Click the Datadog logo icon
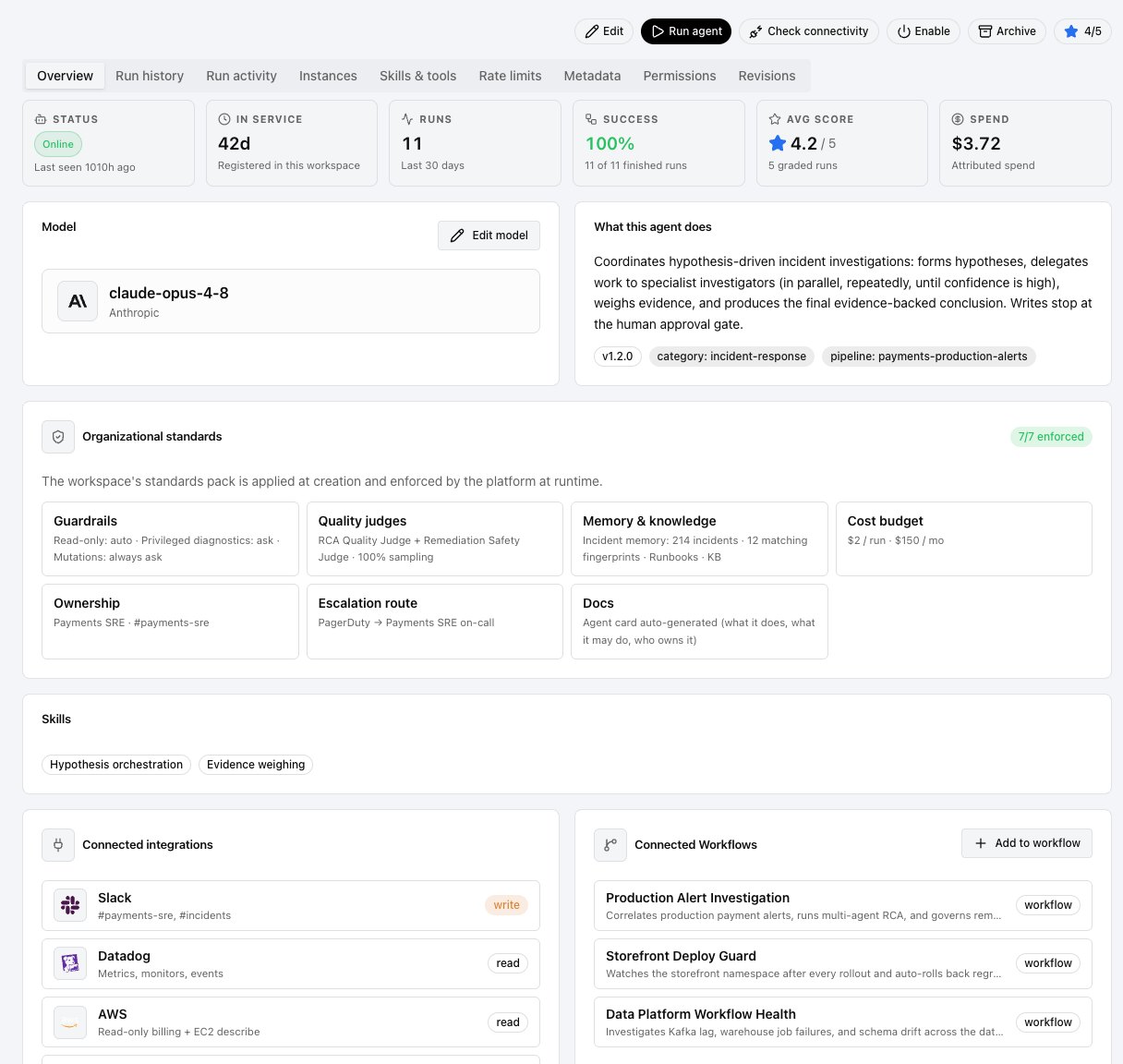This screenshot has width=1123, height=1064. (70, 963)
